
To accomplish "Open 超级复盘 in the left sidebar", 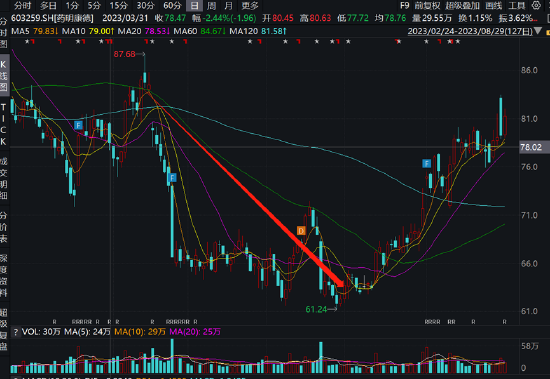I will pos(4,329).
